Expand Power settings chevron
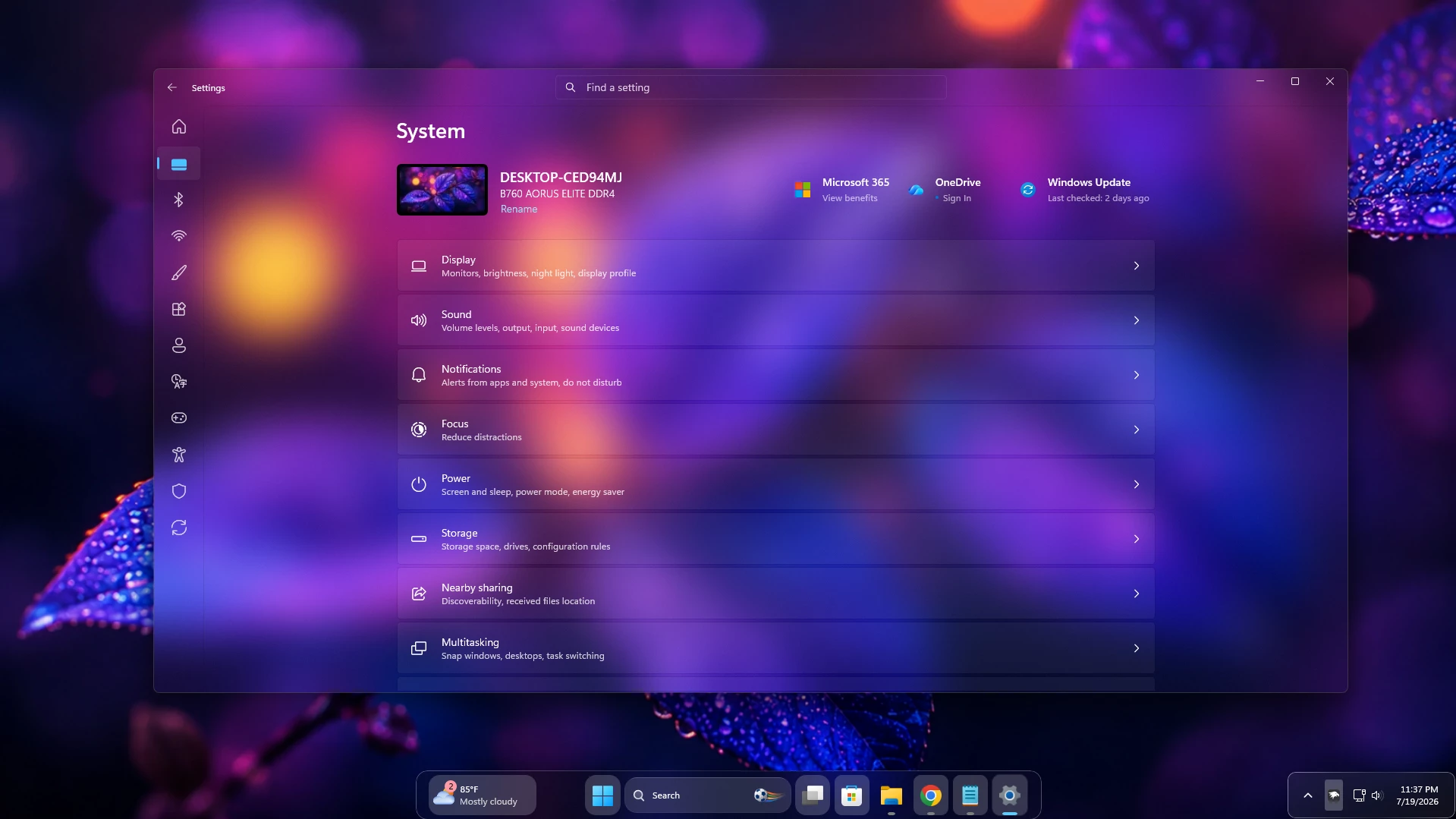 tap(1137, 484)
